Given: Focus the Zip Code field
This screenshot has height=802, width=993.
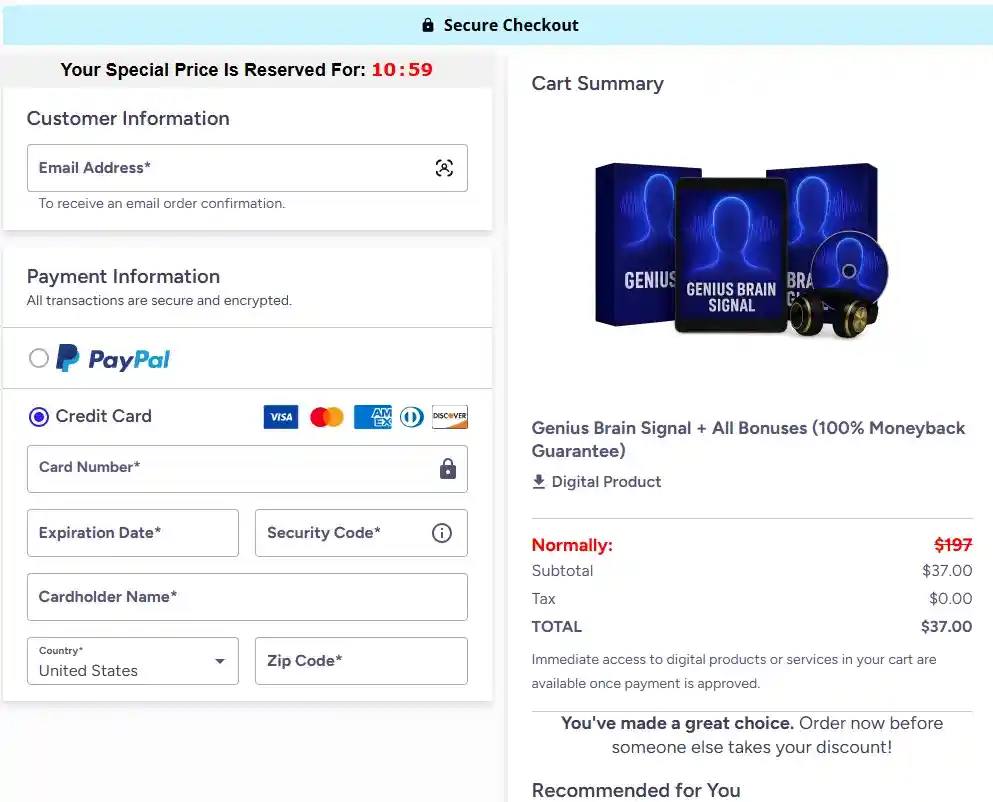Looking at the screenshot, I should click(x=361, y=661).
